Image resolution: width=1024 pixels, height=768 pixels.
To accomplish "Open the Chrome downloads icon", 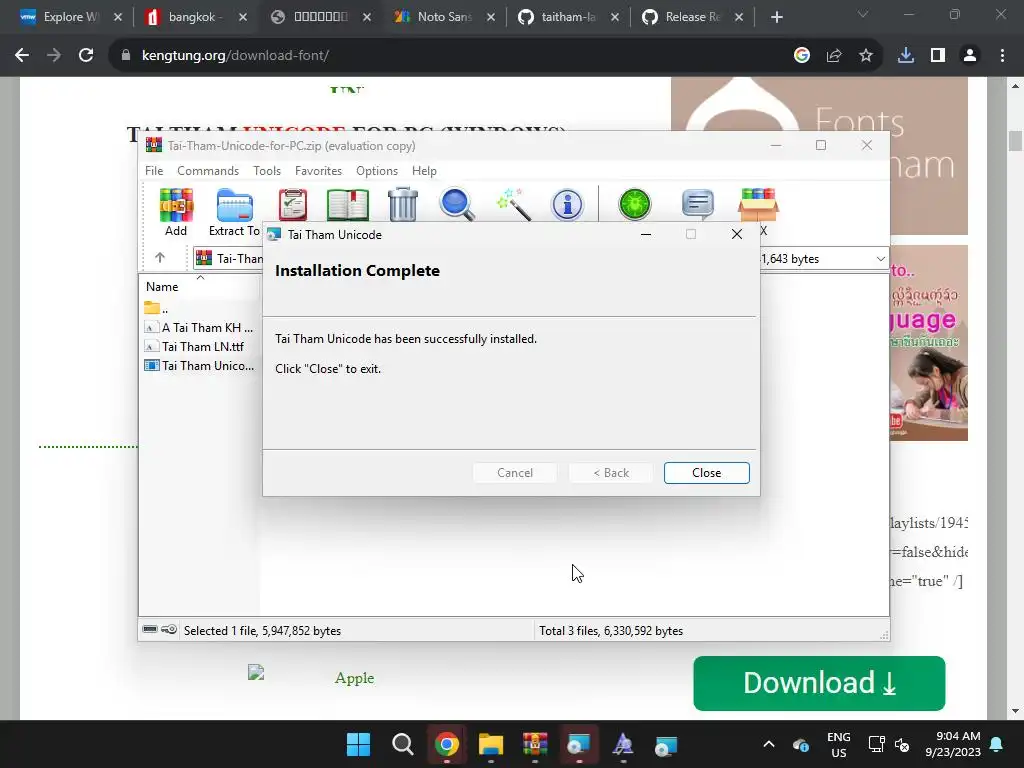I will tap(906, 56).
